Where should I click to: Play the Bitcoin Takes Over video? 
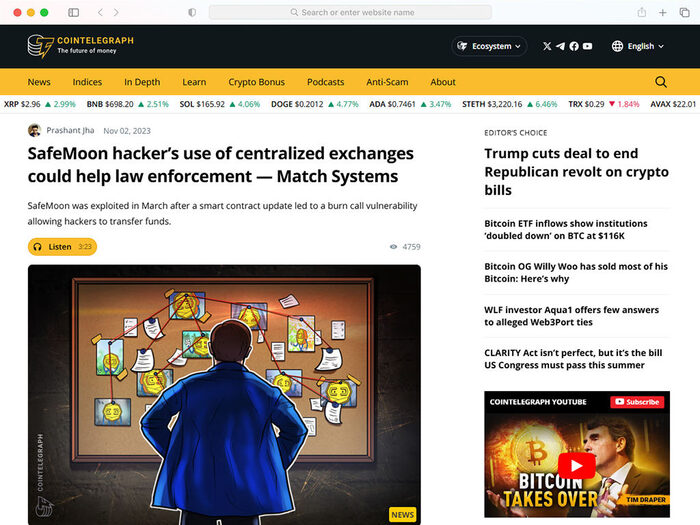[576, 466]
